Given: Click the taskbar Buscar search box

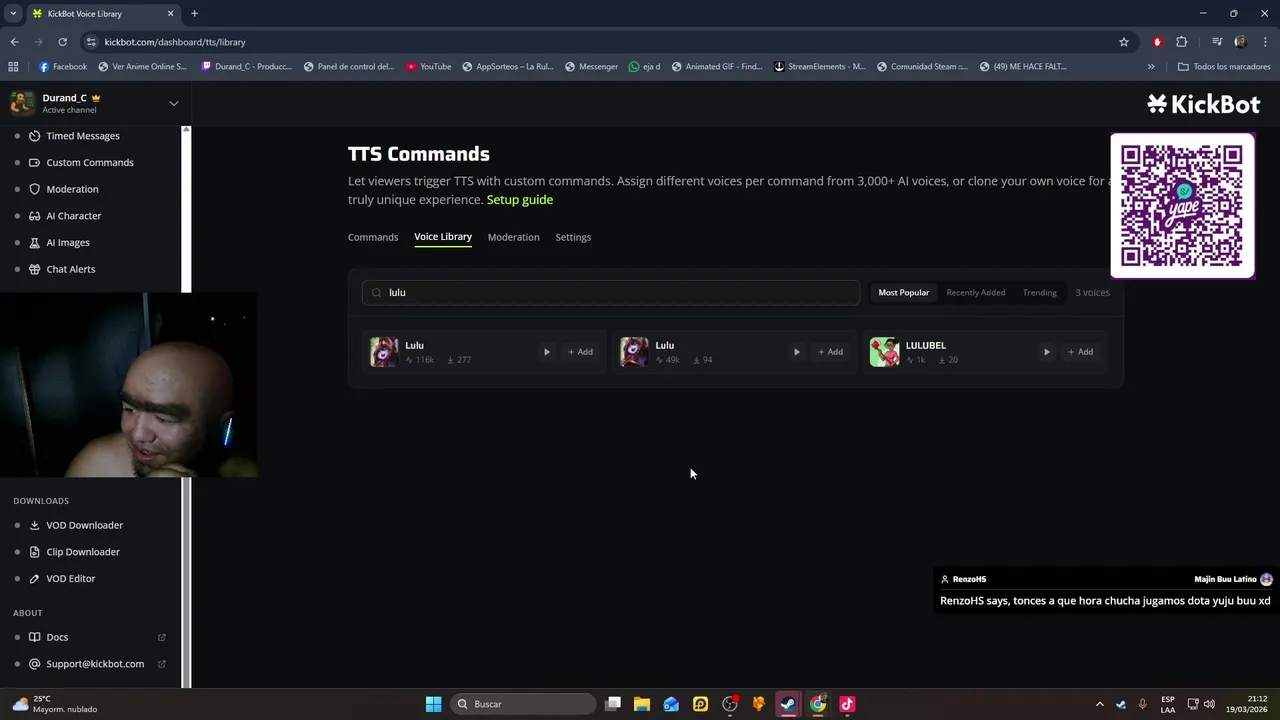Looking at the screenshot, I should coord(523,704).
